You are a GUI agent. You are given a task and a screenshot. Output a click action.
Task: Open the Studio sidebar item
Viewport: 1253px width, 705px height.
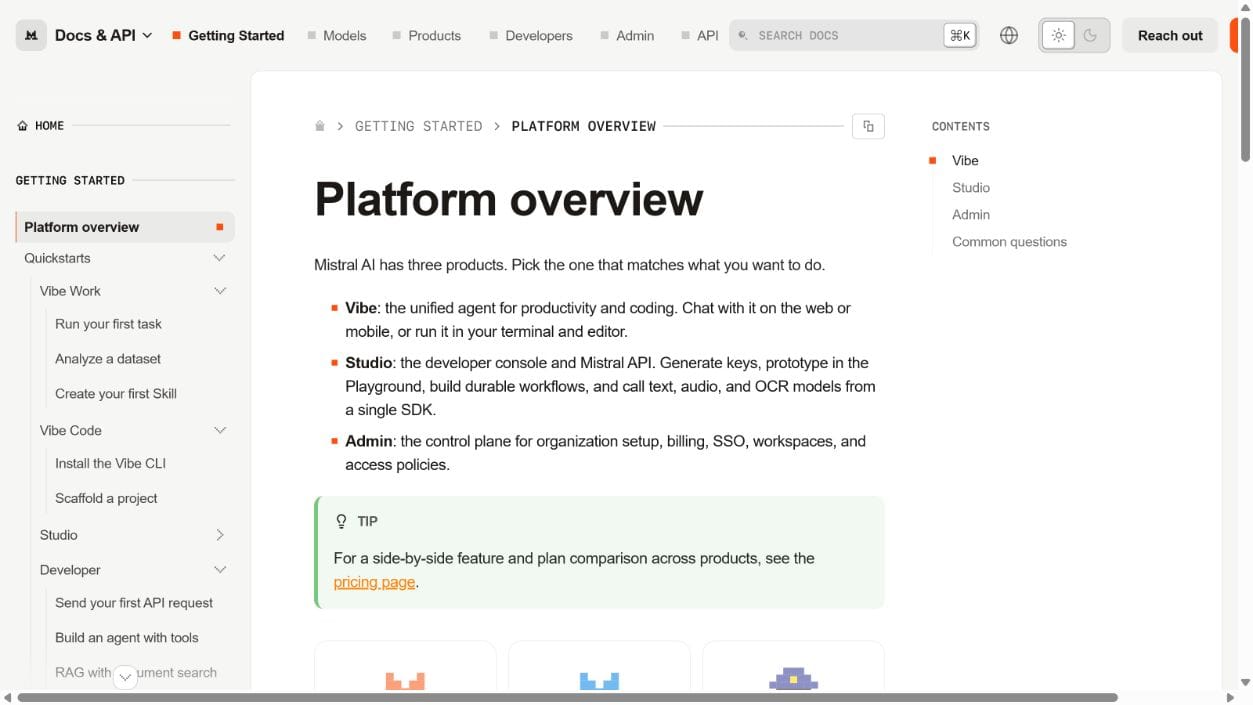(58, 535)
